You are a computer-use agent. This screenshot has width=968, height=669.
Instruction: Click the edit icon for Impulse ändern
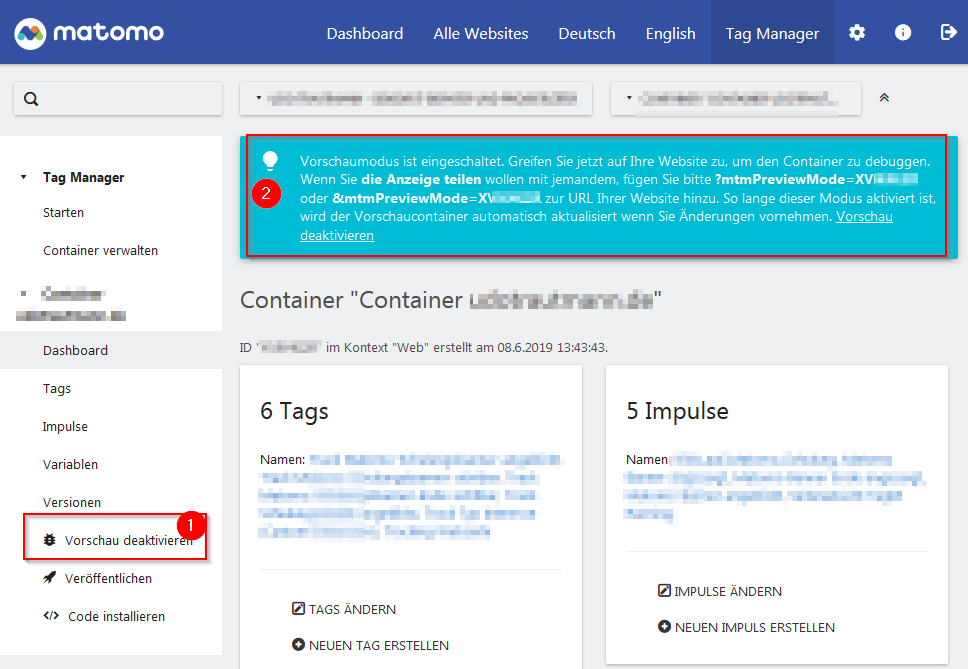point(664,591)
